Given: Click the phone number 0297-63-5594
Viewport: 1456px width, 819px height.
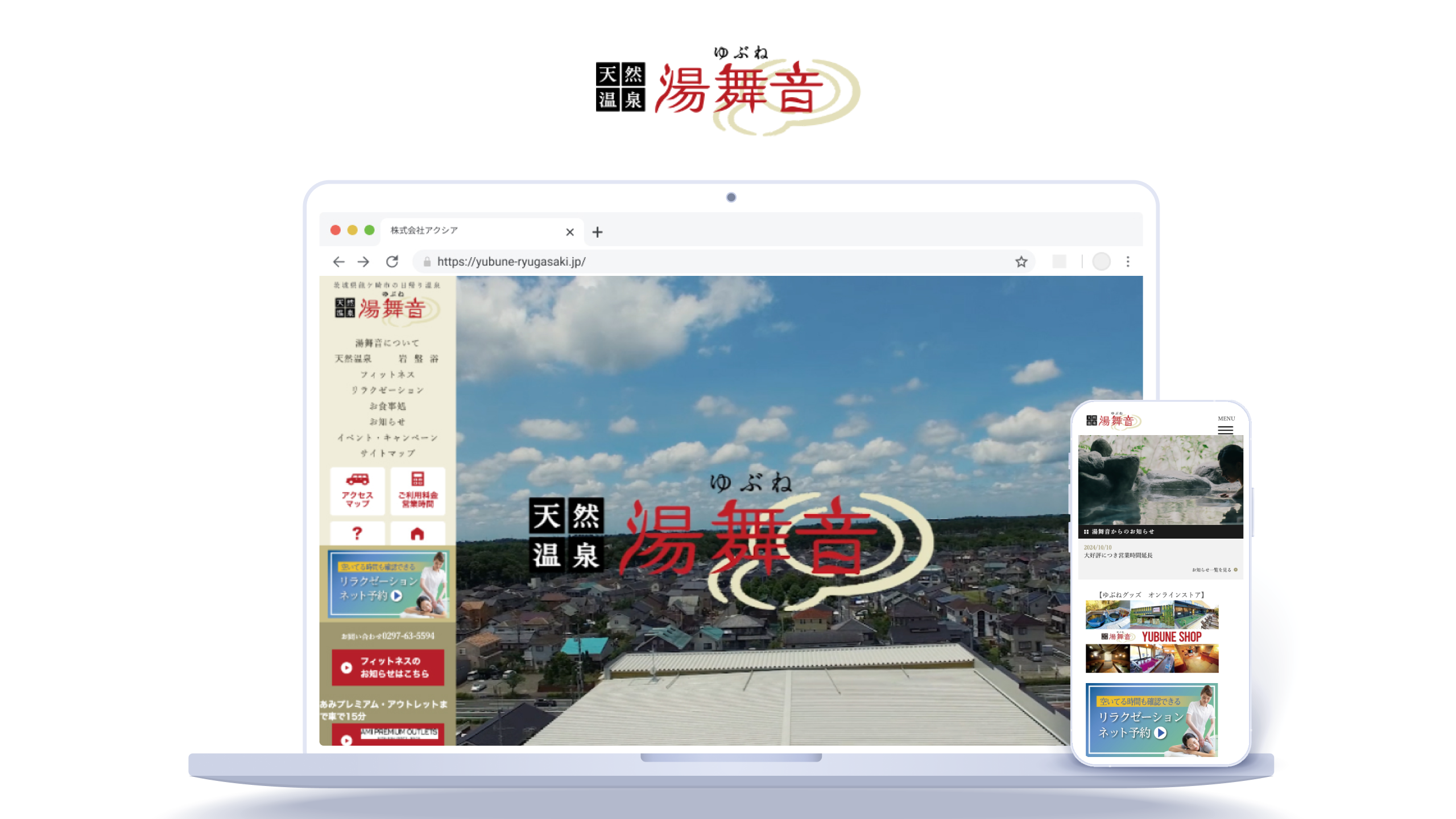Looking at the screenshot, I should coord(408,636).
